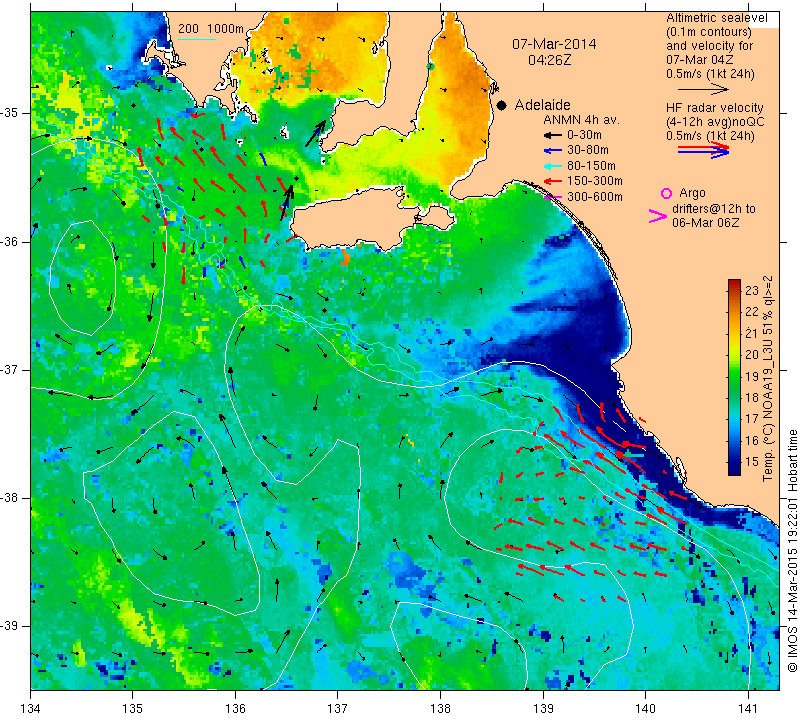Click the (4-12h avg)noQC text
This screenshot has height=720, width=800.
[x=715, y=122]
